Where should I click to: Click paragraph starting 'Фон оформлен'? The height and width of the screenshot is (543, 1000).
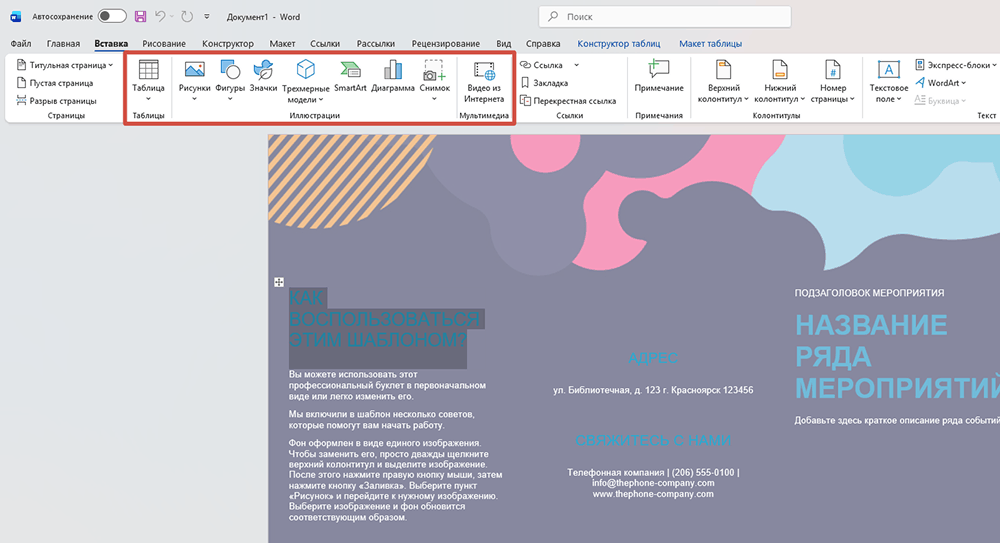[x=395, y=480]
